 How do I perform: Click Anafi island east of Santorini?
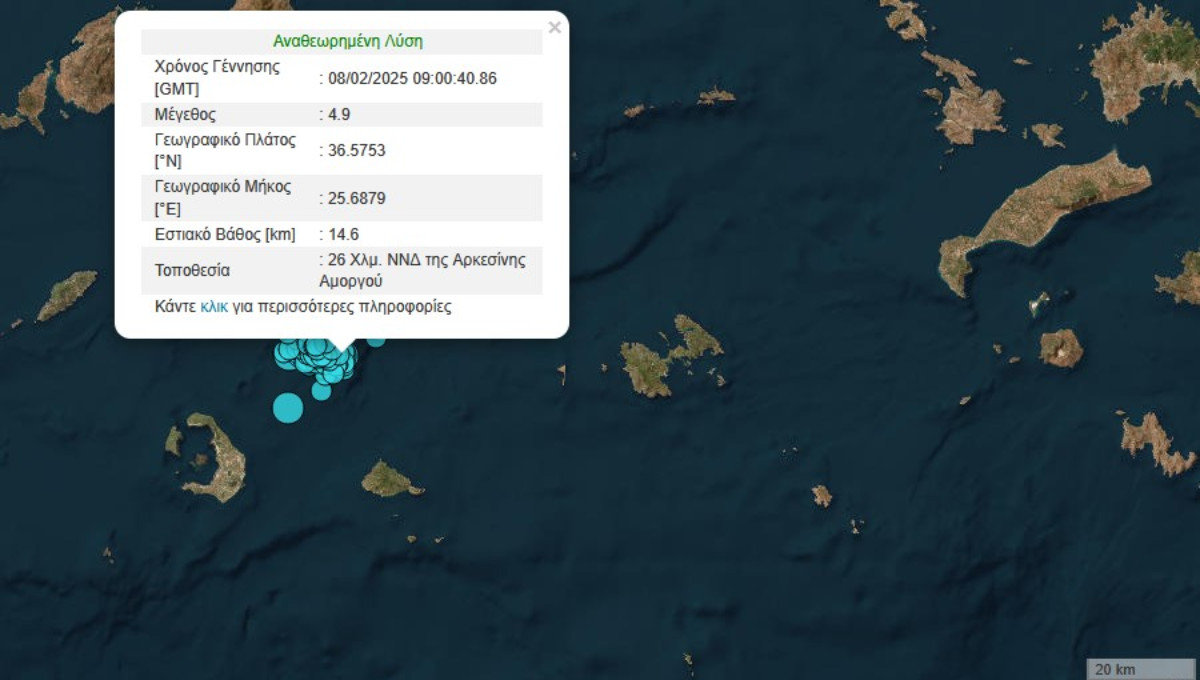click(x=388, y=481)
